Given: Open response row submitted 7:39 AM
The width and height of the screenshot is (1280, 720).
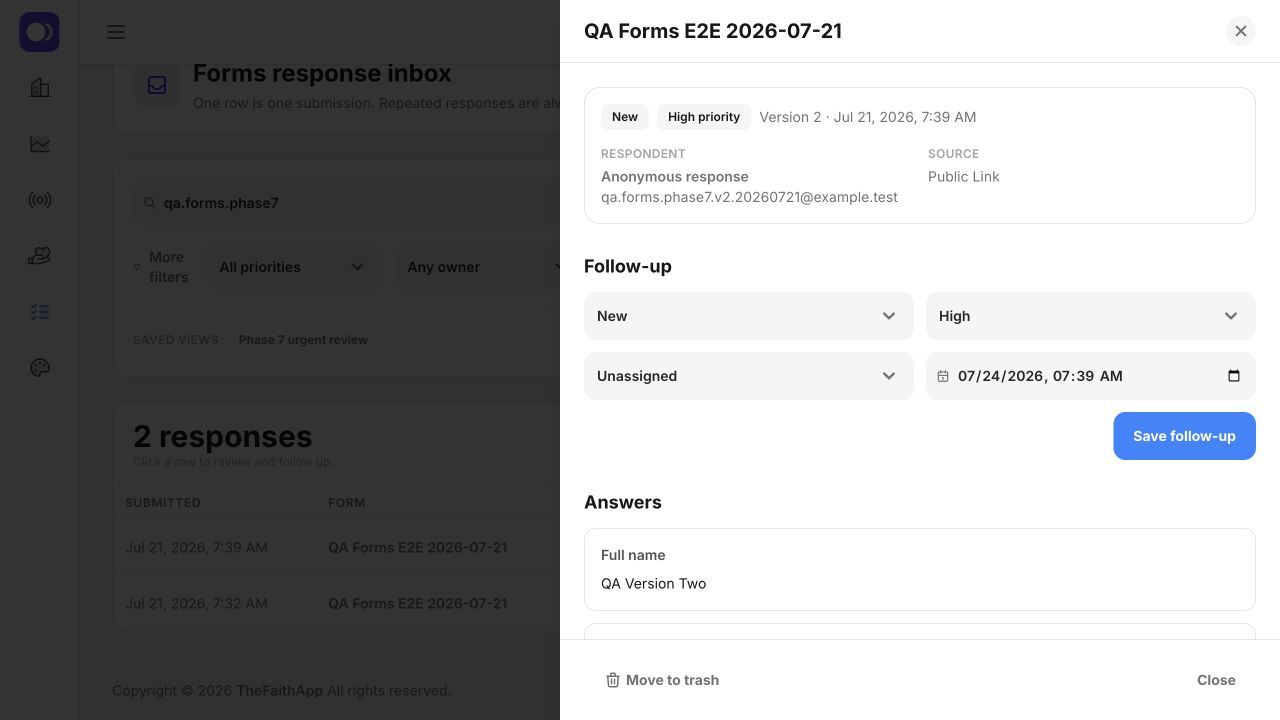Looking at the screenshot, I should pyautogui.click(x=337, y=548).
